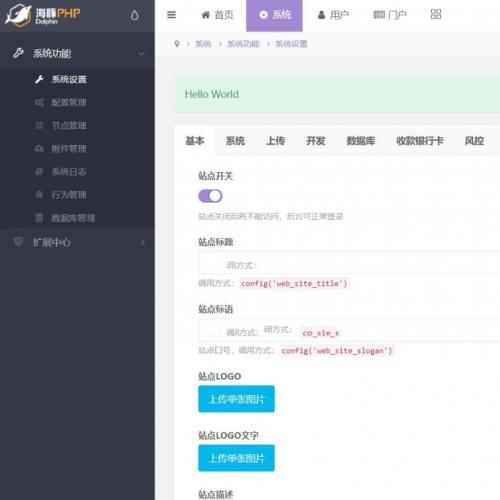Switch to the 收款银行卡 tab

point(420,141)
